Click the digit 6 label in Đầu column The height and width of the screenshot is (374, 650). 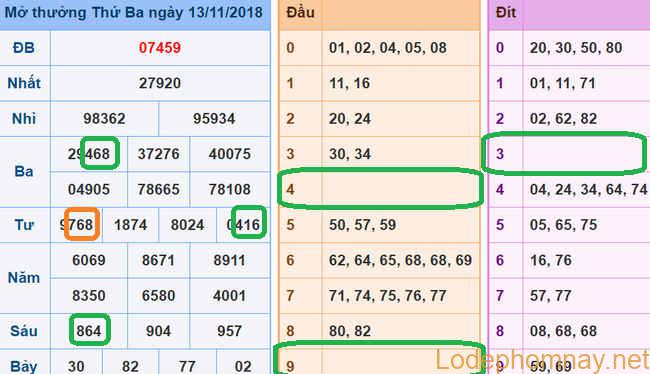pyautogui.click(x=290, y=260)
